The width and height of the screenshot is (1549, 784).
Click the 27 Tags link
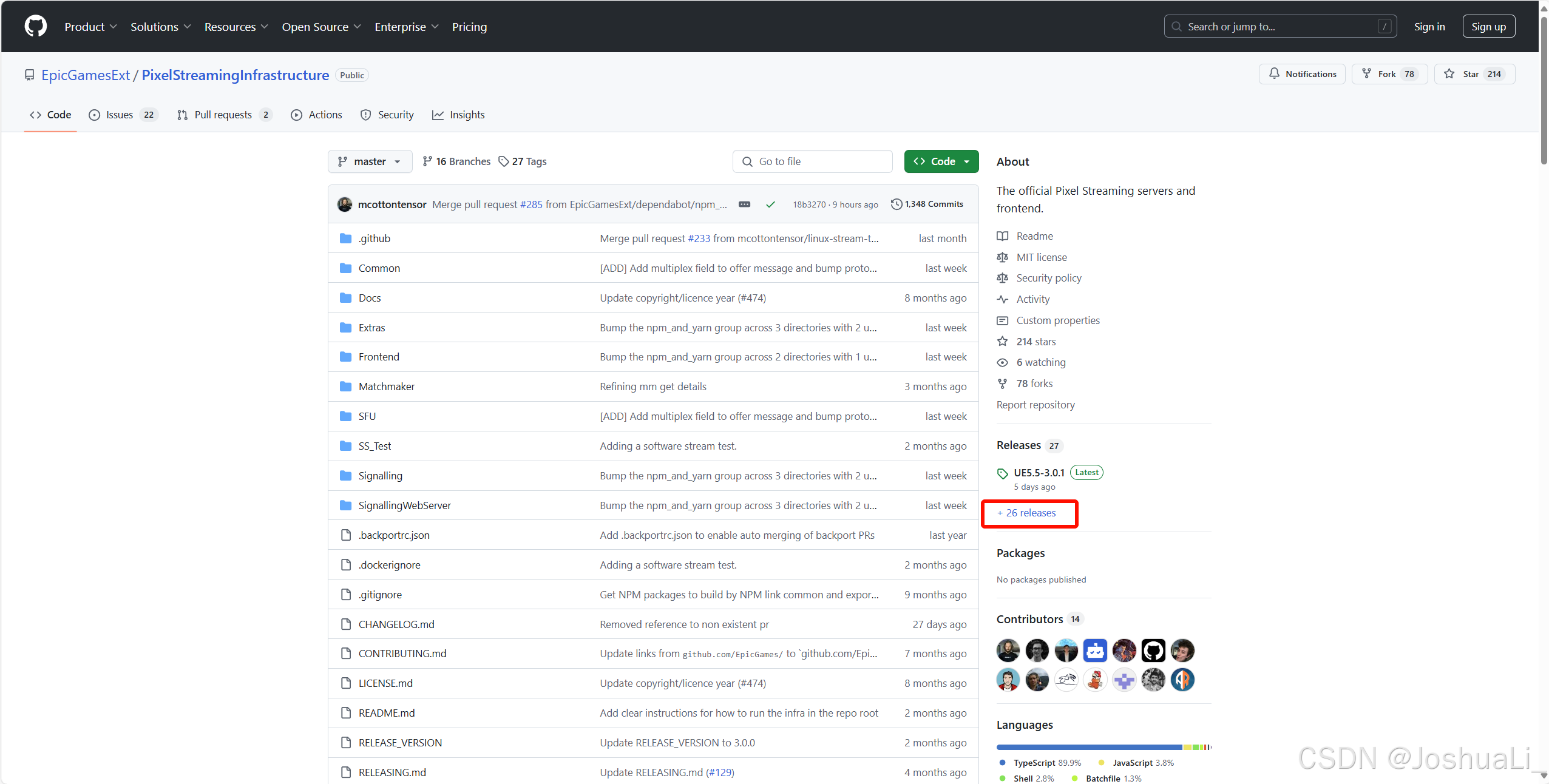(x=523, y=161)
